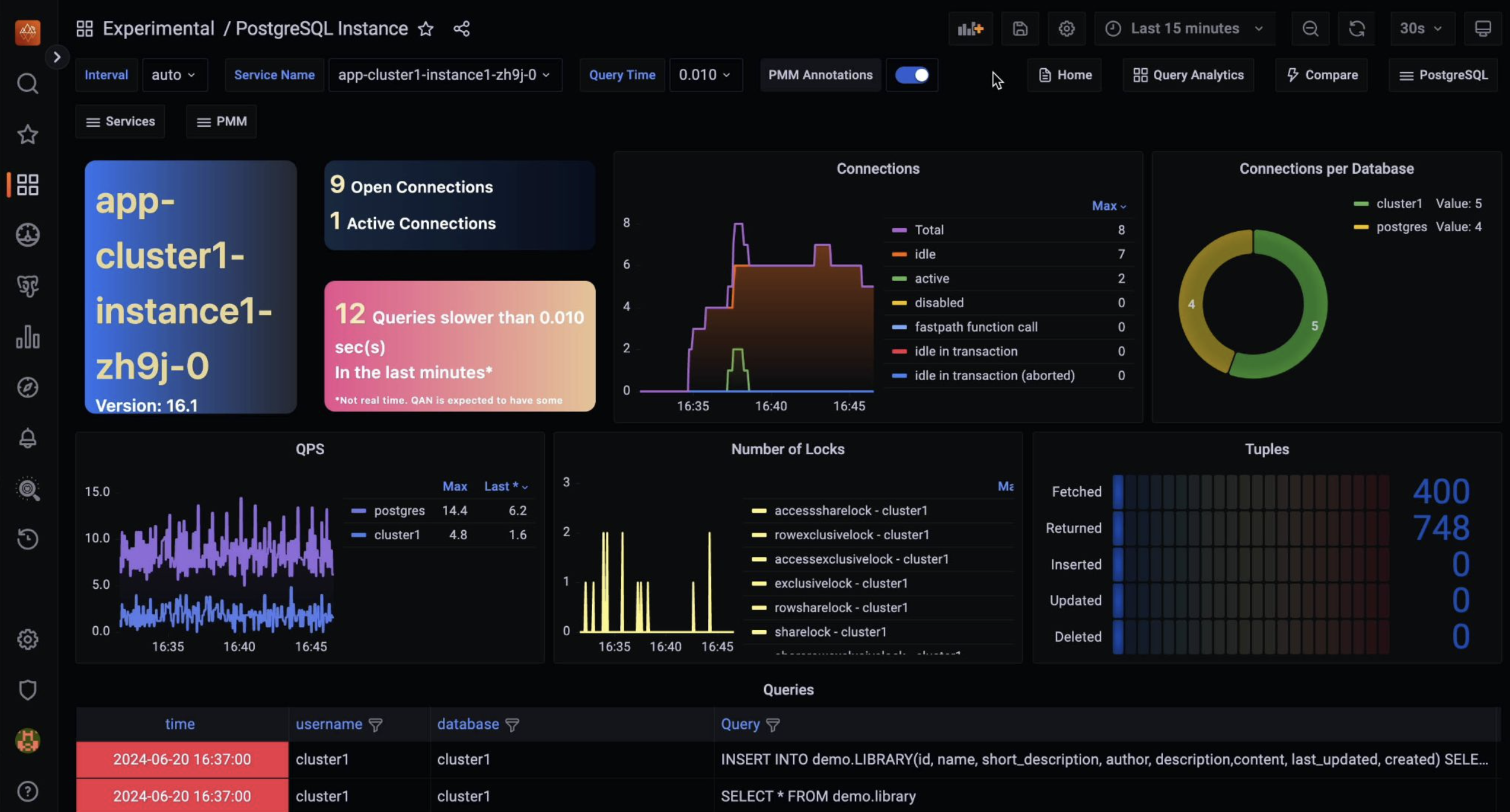The height and width of the screenshot is (812, 1510).
Task: Click the Query Analytics magnifier icon in sidebar
Action: coord(28,489)
